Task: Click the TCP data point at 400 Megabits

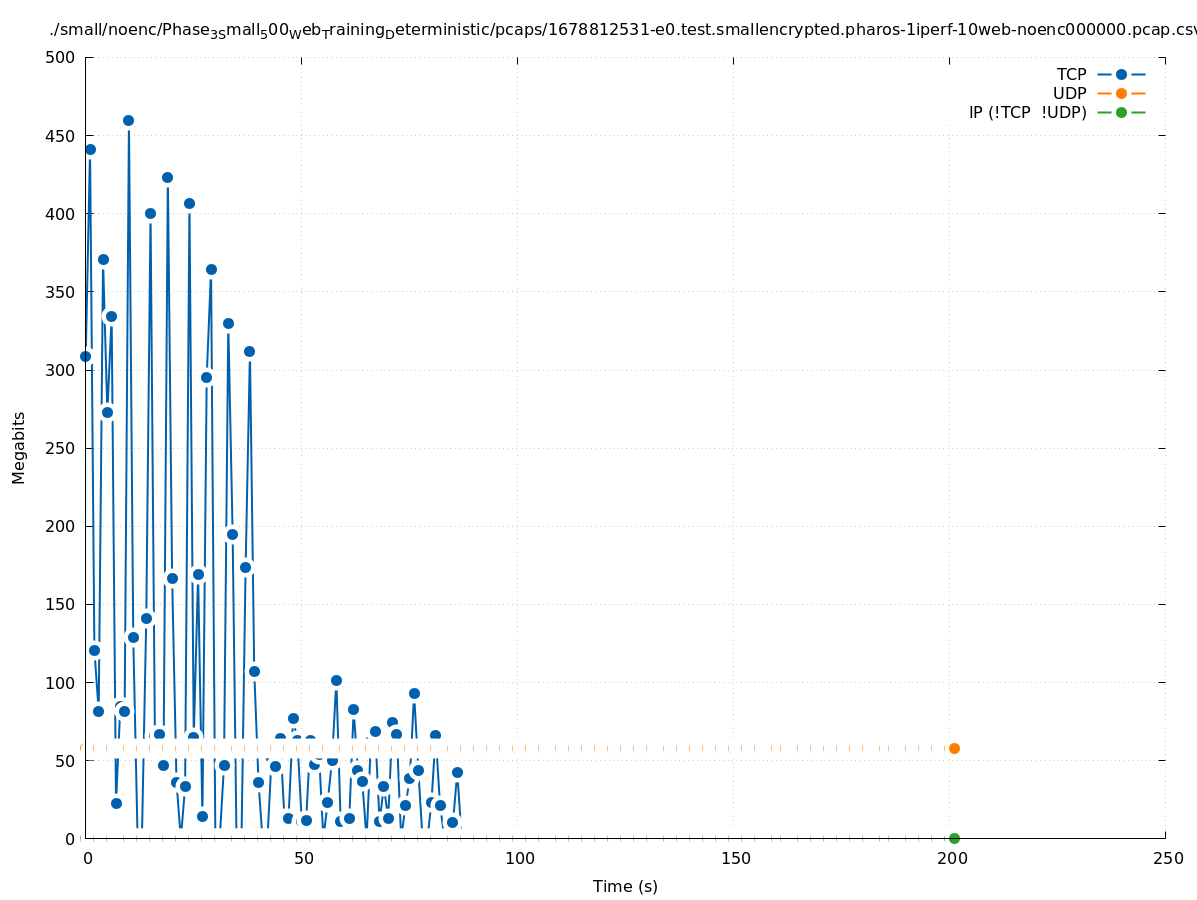Action: pos(150,213)
